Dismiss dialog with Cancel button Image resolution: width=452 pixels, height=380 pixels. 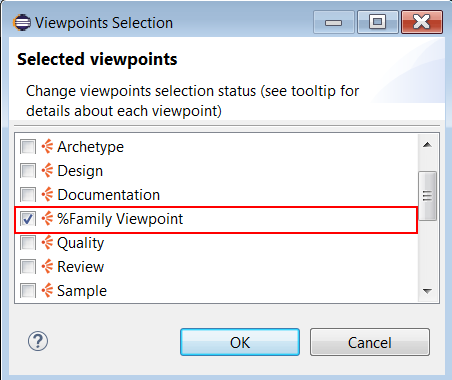(x=370, y=342)
